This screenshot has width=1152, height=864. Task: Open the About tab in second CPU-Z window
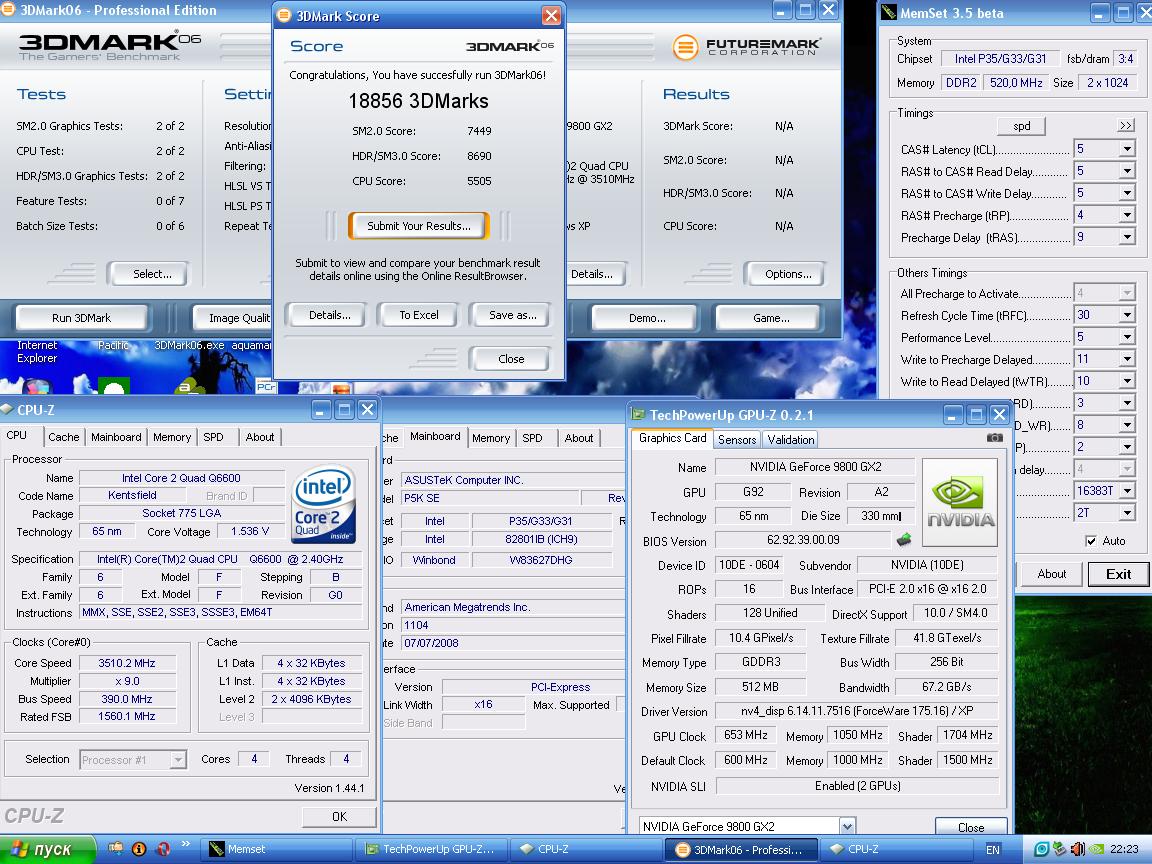pos(579,438)
